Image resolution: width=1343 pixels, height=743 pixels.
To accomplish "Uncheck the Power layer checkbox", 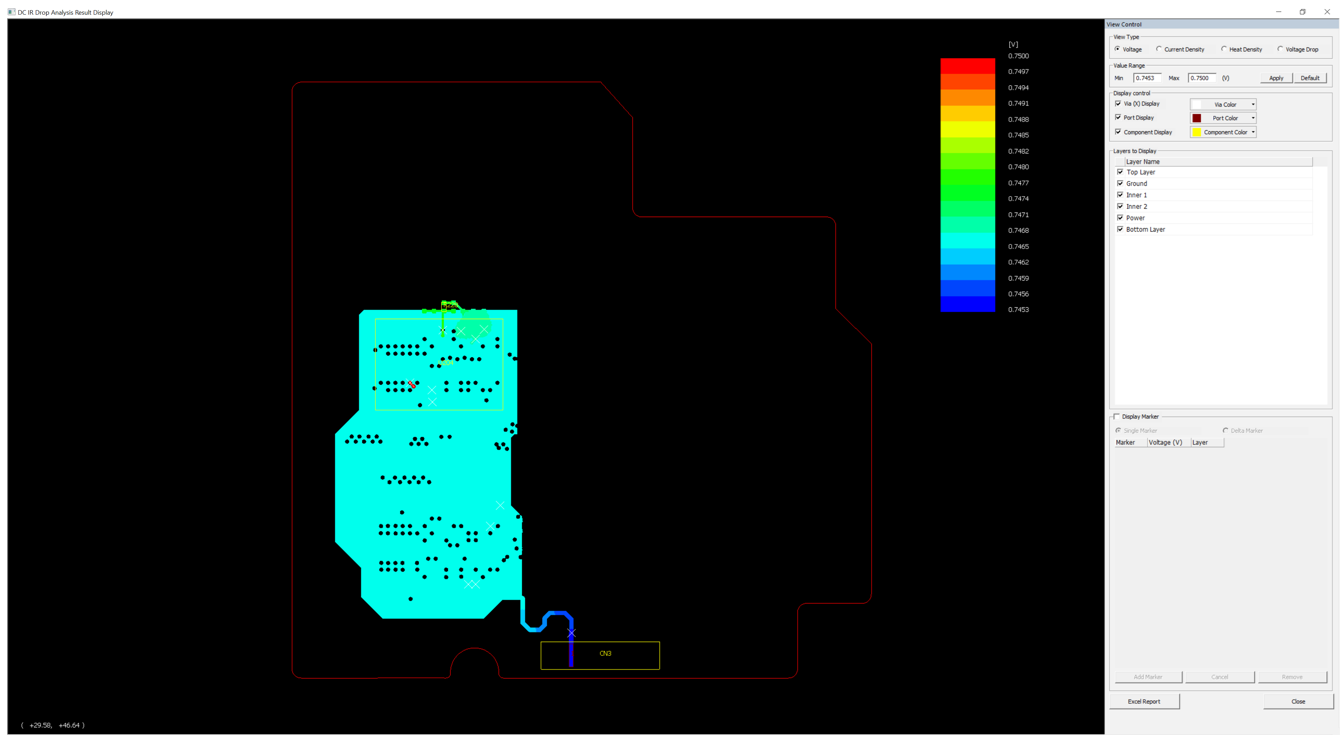I will pos(1120,218).
